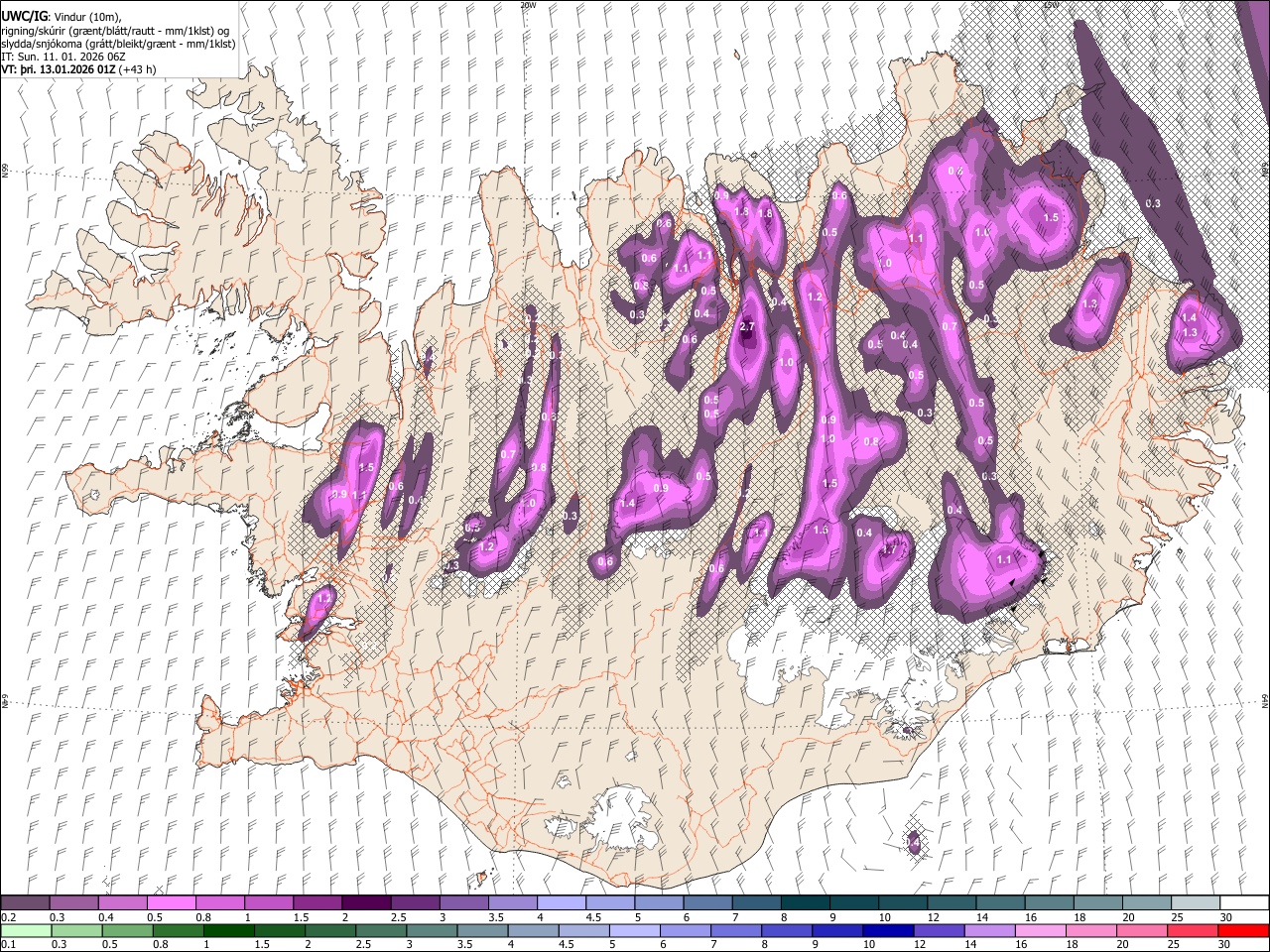
Task: Click the 20W longitude label
Action: (527, 5)
